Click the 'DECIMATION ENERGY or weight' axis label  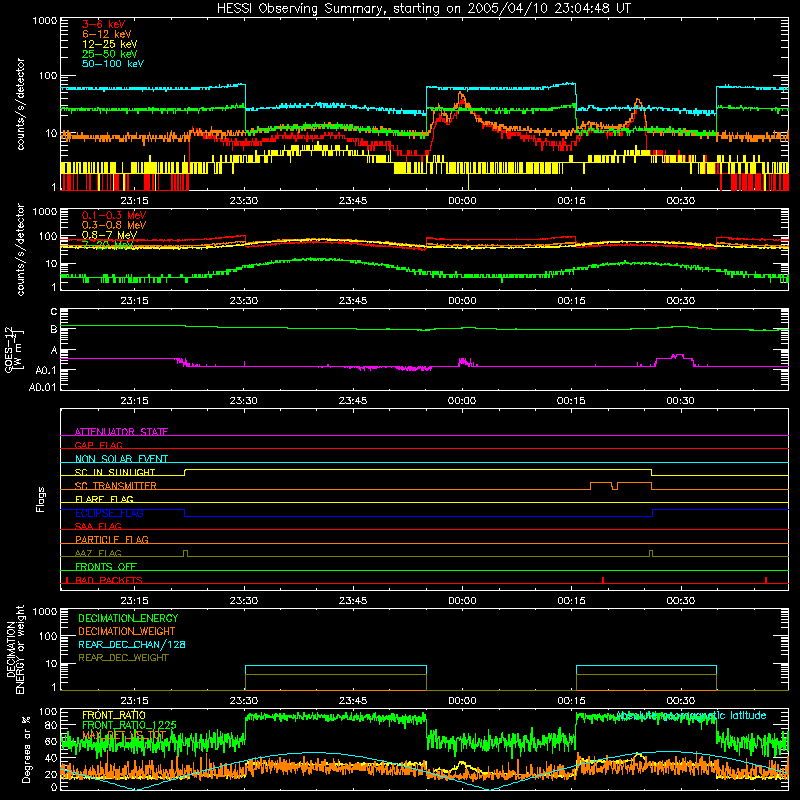tap(15, 649)
